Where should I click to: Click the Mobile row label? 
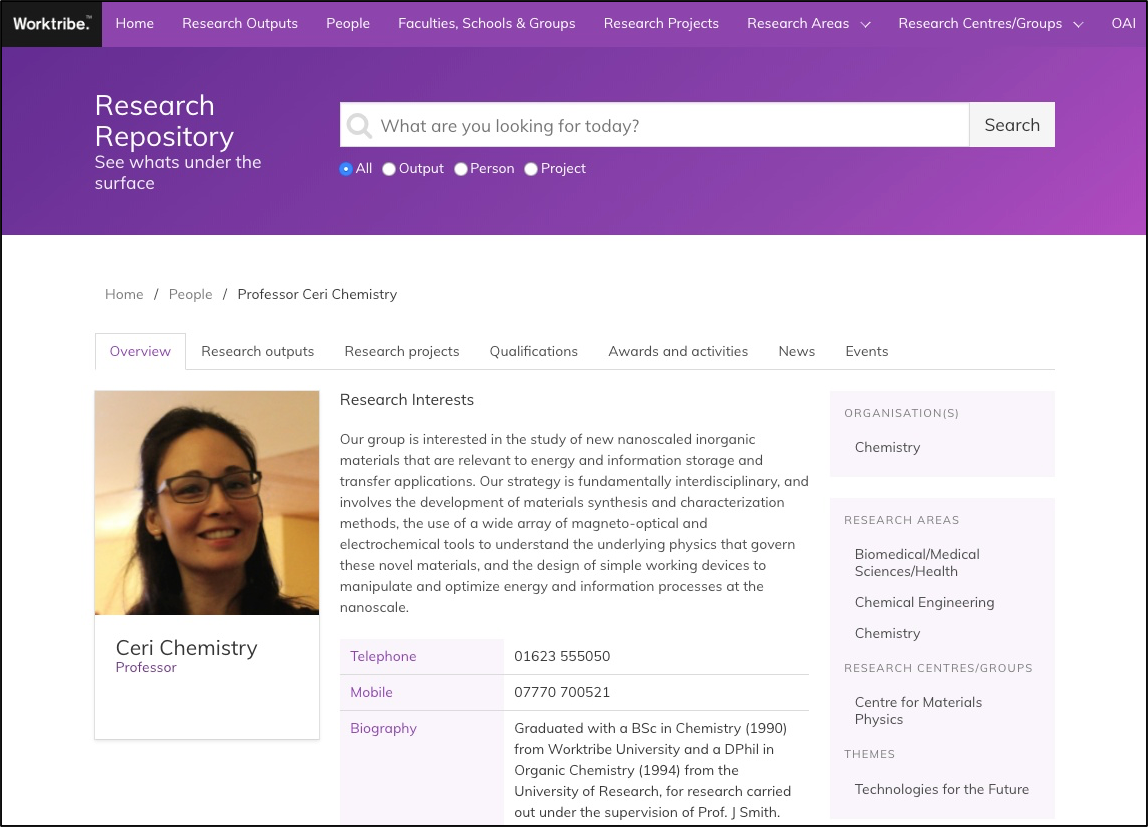(371, 692)
